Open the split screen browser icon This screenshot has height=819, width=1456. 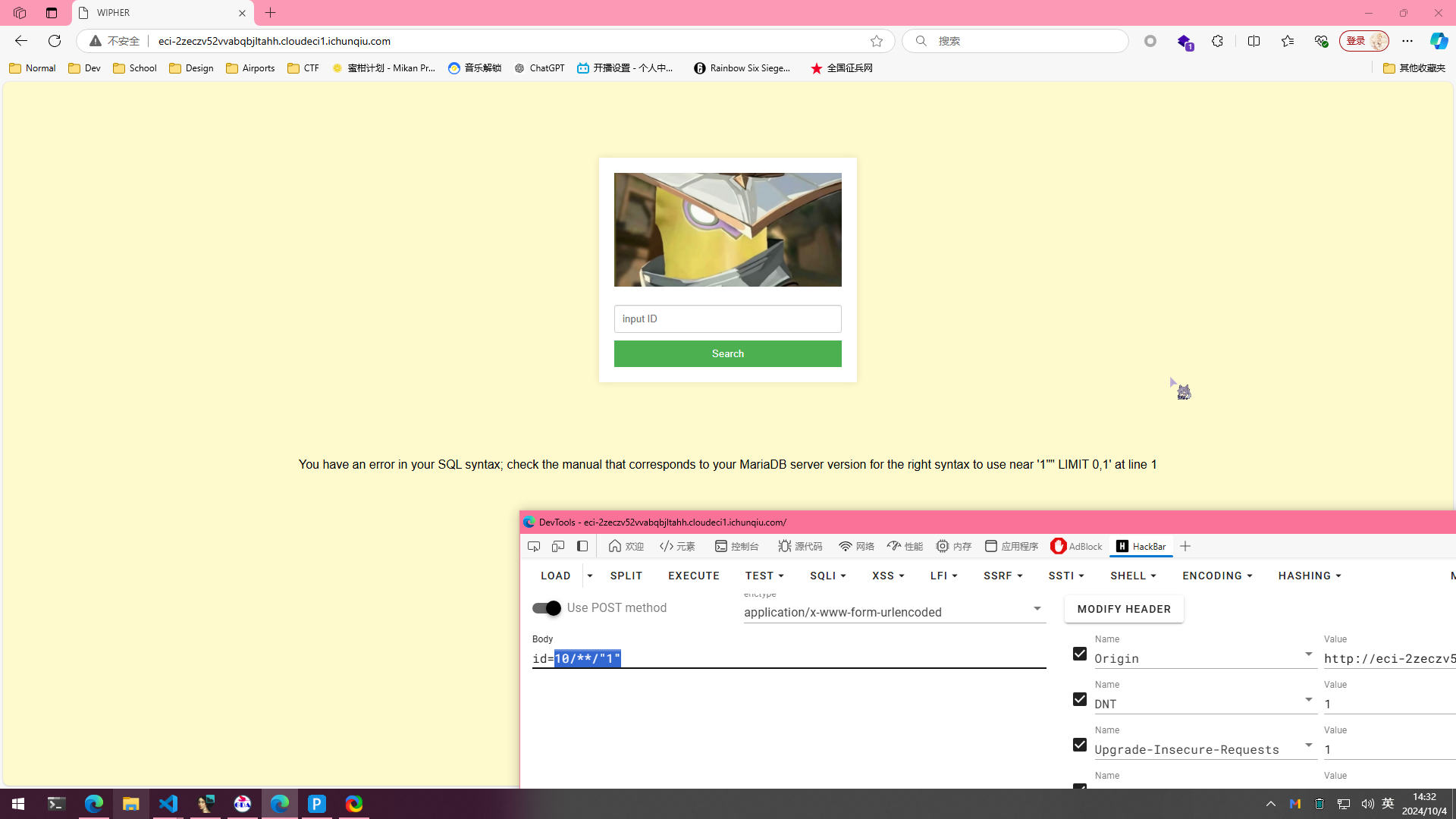point(1254,41)
